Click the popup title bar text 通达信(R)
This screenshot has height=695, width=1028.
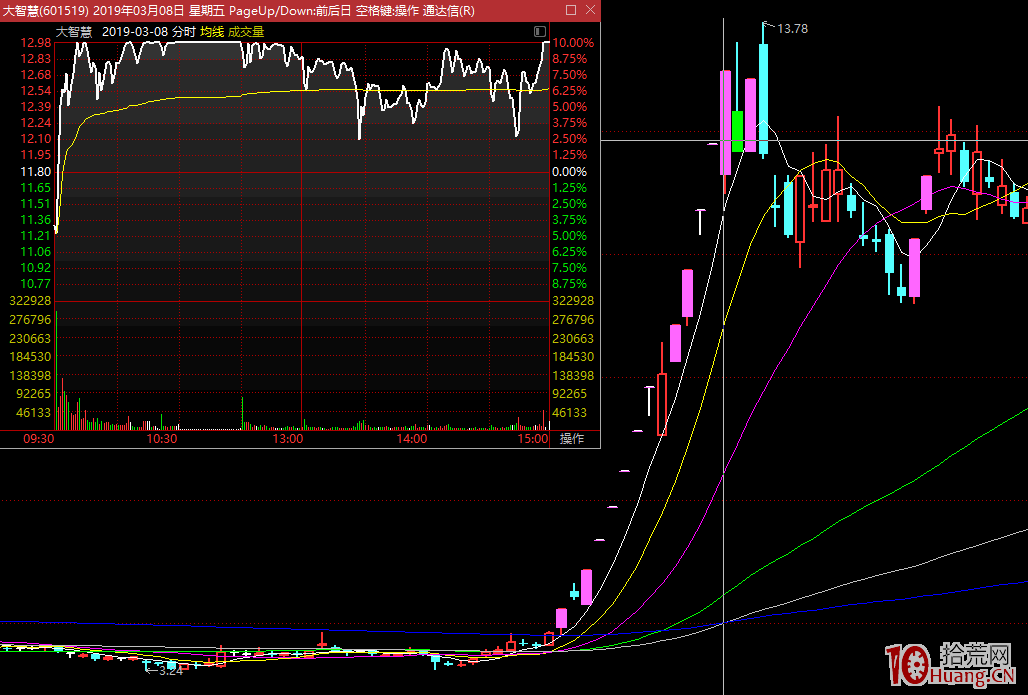pyautogui.click(x=449, y=11)
